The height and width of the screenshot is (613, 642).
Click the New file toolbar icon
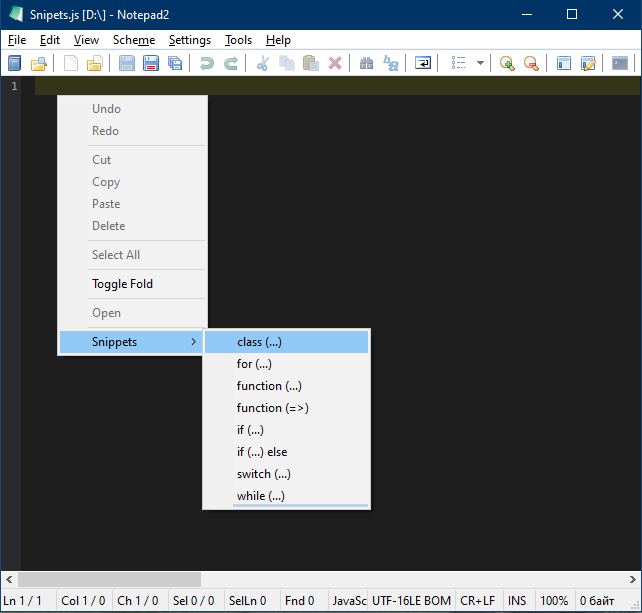click(15, 63)
